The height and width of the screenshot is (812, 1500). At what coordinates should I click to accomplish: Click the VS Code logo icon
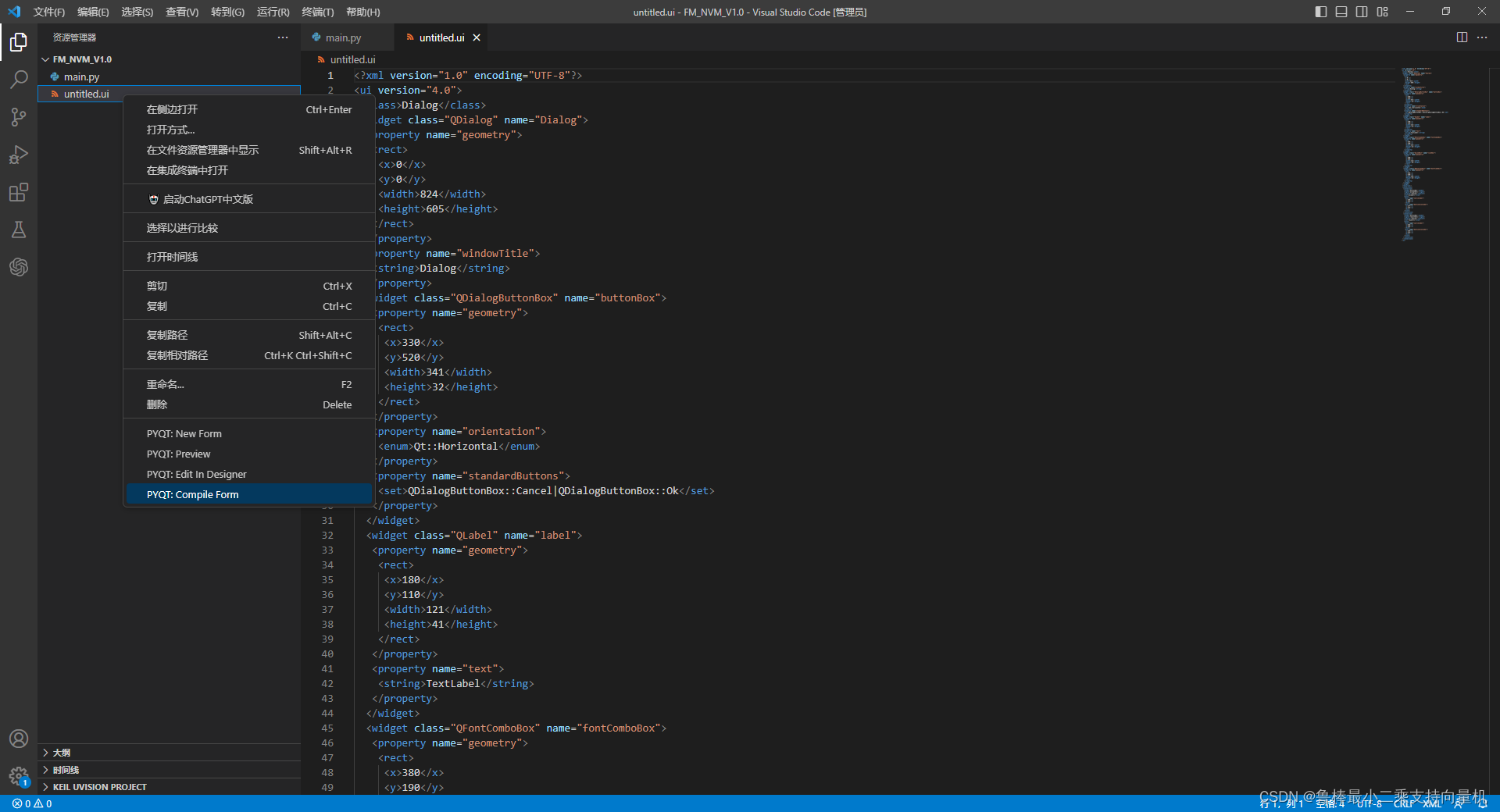point(14,12)
